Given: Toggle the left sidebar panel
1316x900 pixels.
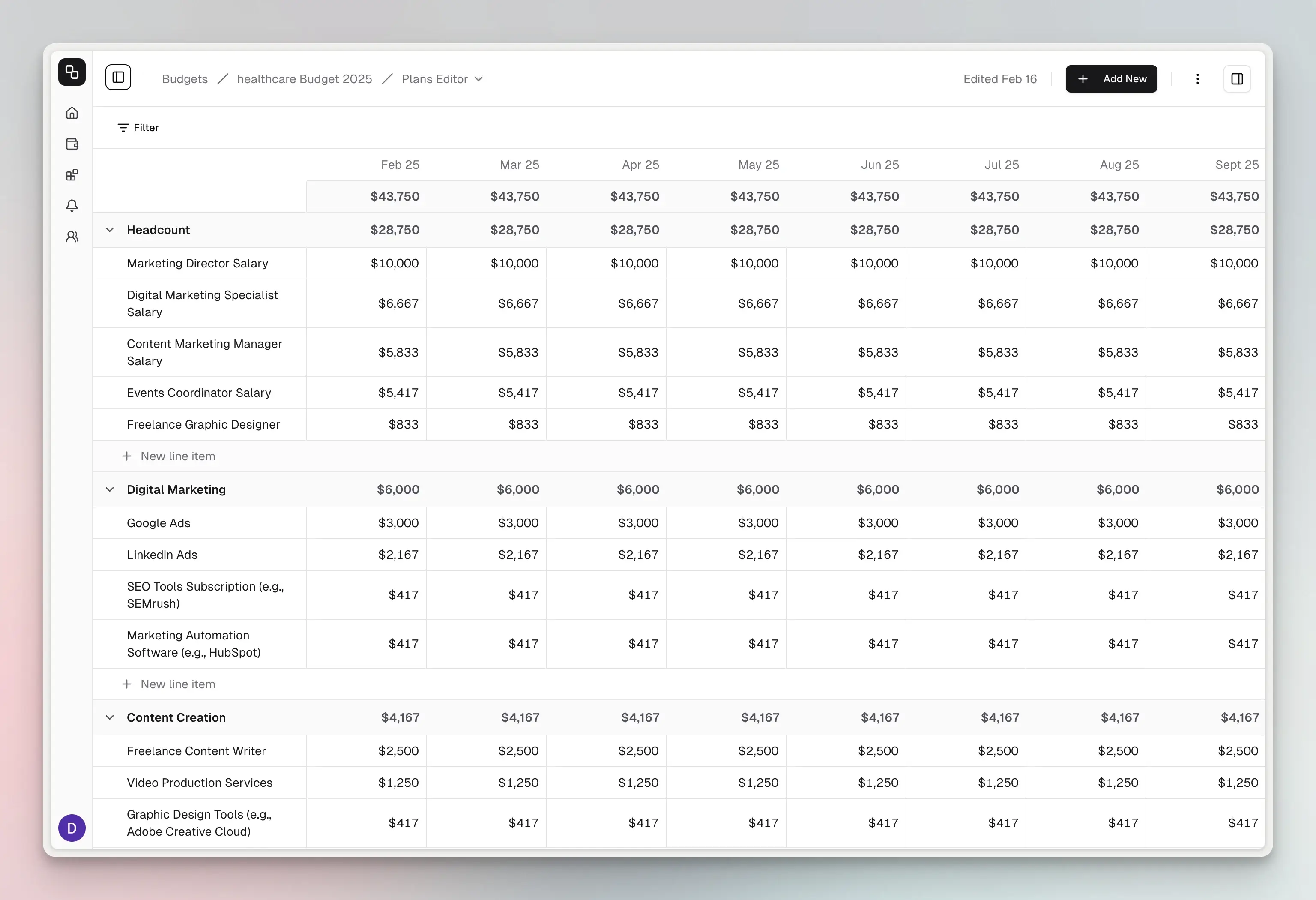Looking at the screenshot, I should (118, 78).
